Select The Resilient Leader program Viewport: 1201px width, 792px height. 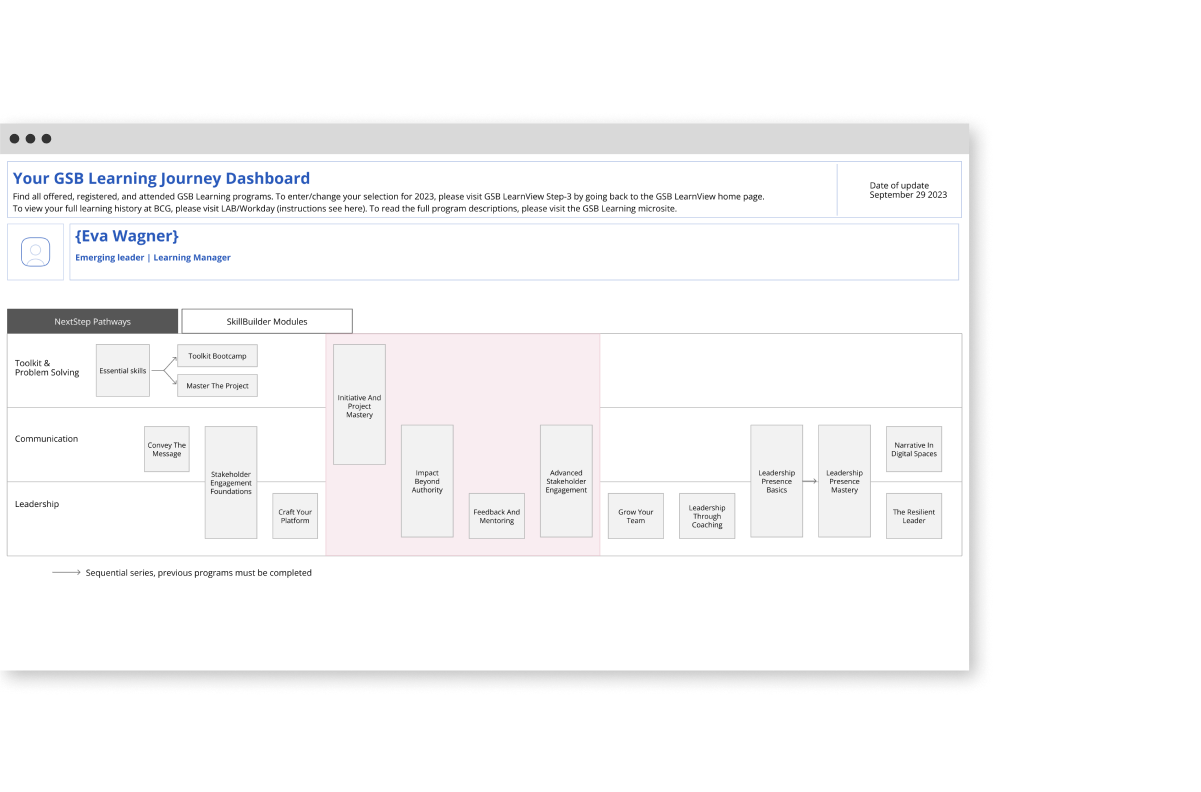pos(914,516)
